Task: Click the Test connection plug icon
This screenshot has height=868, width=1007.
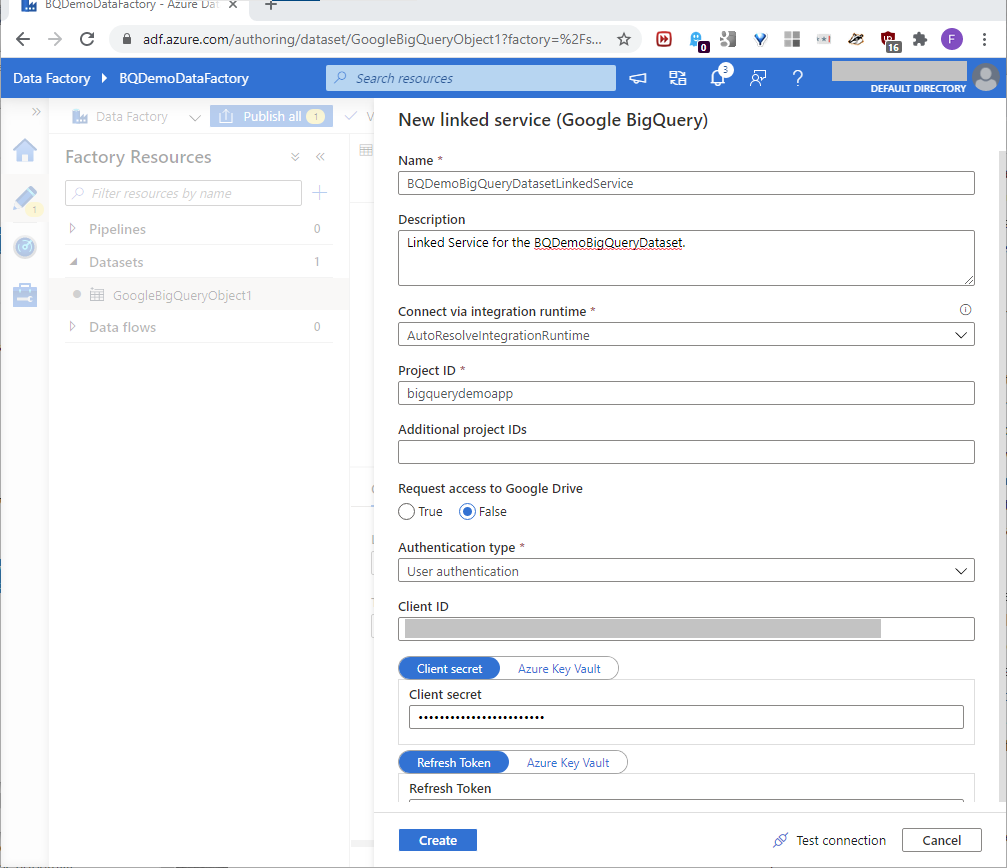Action: (x=780, y=840)
